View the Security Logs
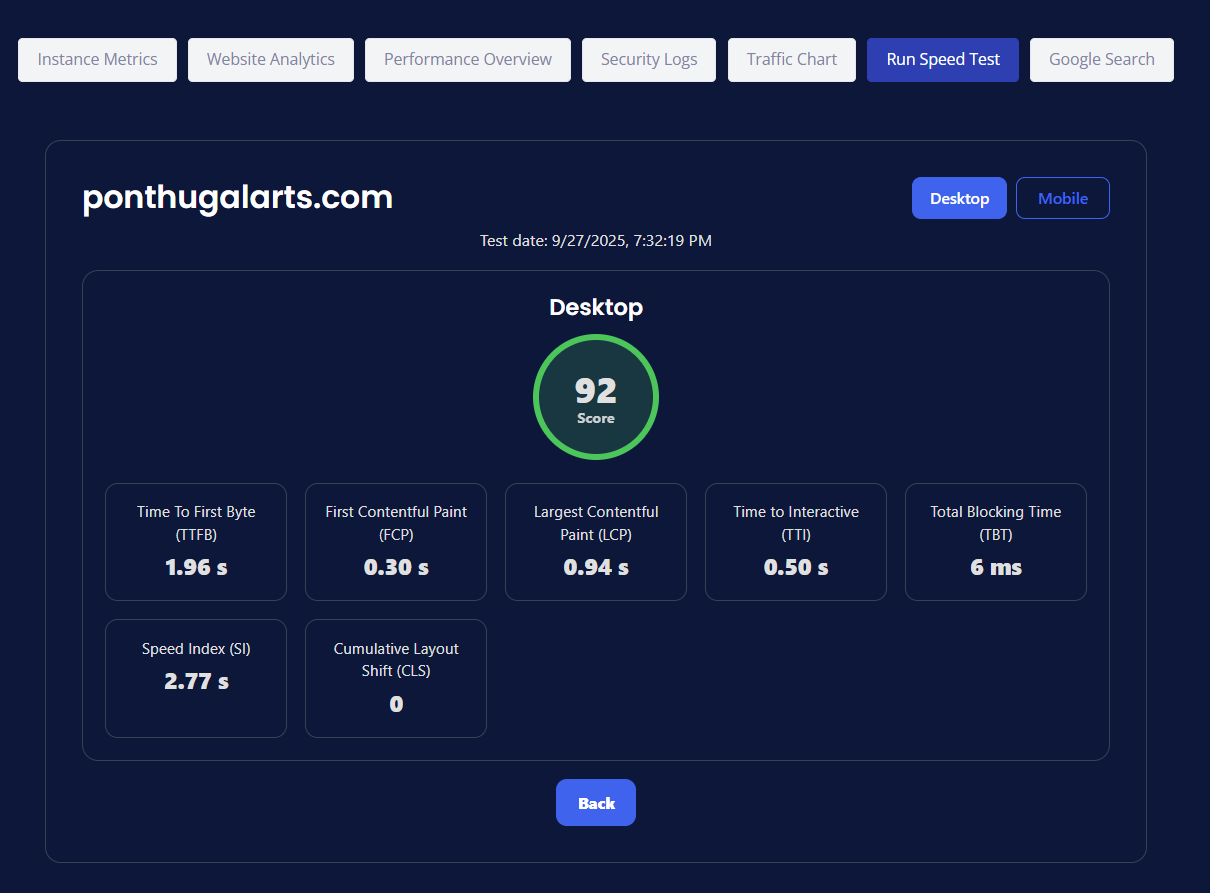The image size is (1210, 893). pos(648,59)
